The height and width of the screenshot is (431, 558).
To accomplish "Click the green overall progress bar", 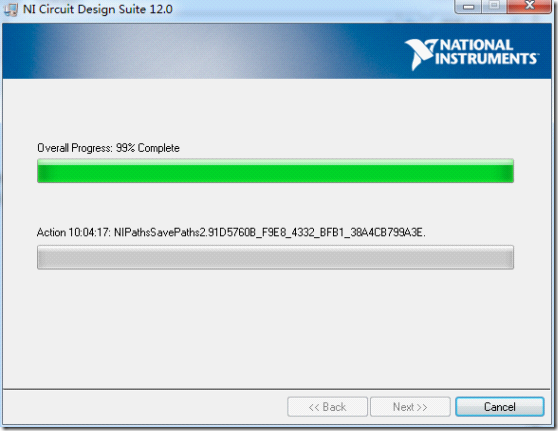I will (x=275, y=171).
